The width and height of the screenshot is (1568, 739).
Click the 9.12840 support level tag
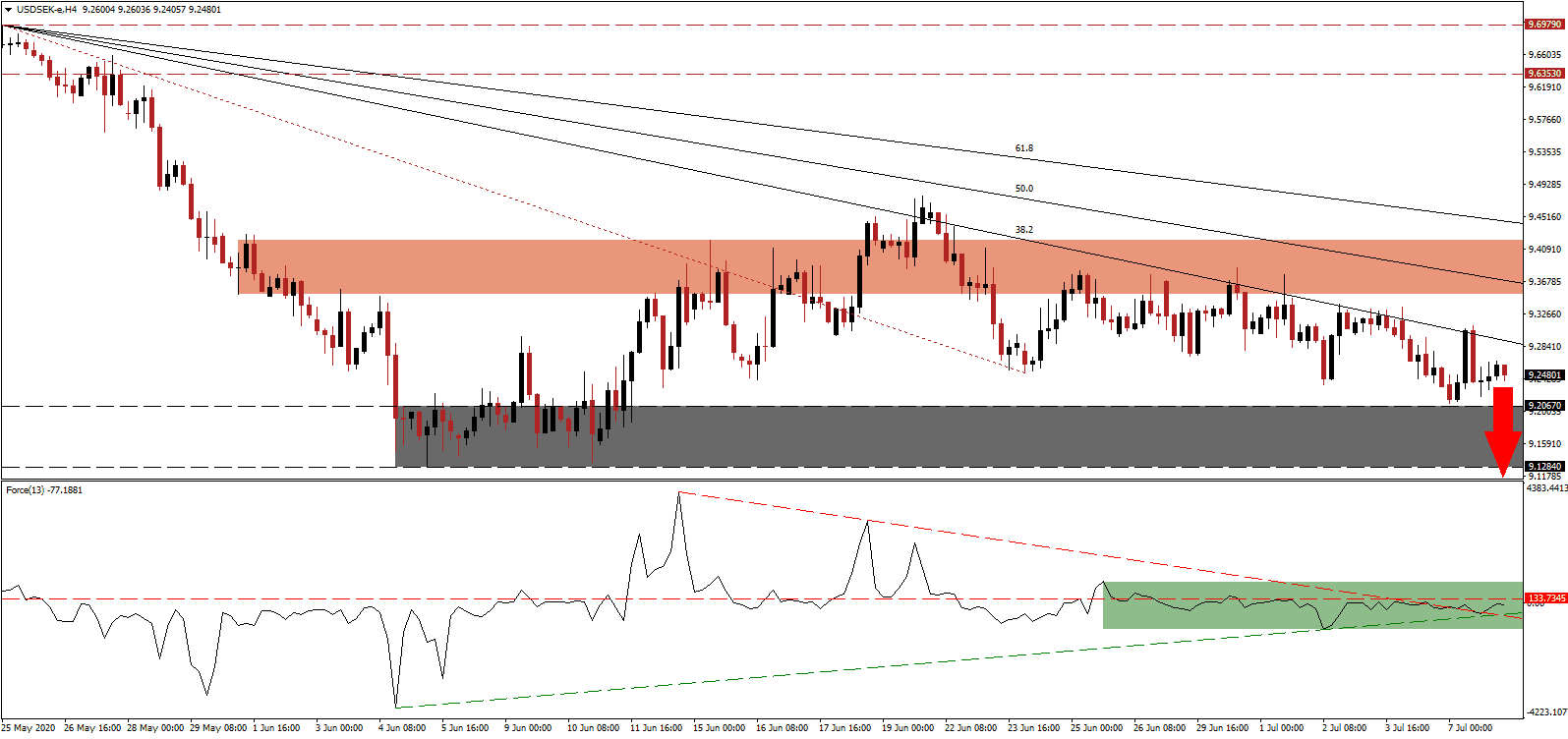click(x=1543, y=466)
